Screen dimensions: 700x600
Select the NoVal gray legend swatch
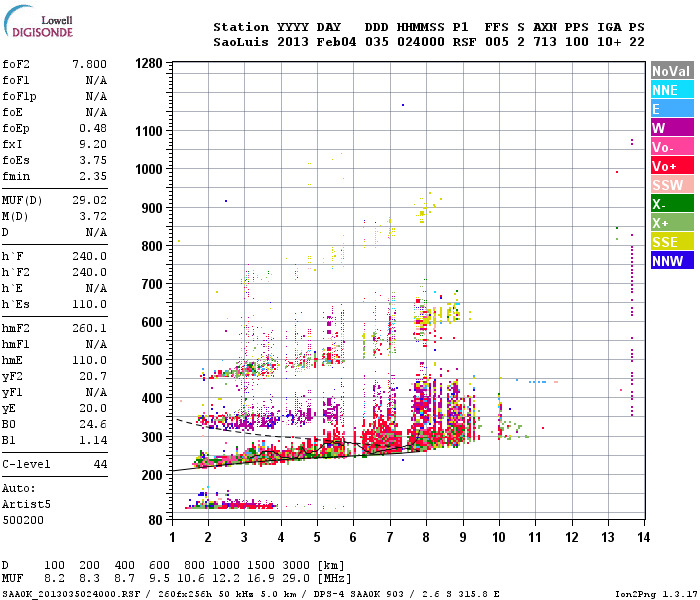point(672,71)
